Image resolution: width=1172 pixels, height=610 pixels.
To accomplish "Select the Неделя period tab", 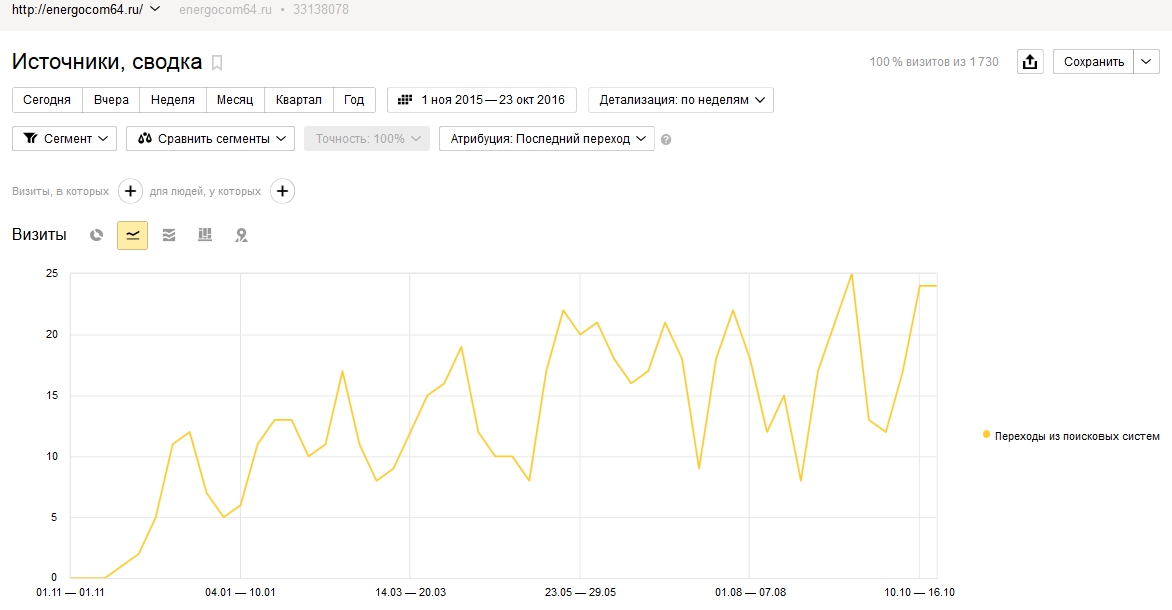I will [173, 100].
